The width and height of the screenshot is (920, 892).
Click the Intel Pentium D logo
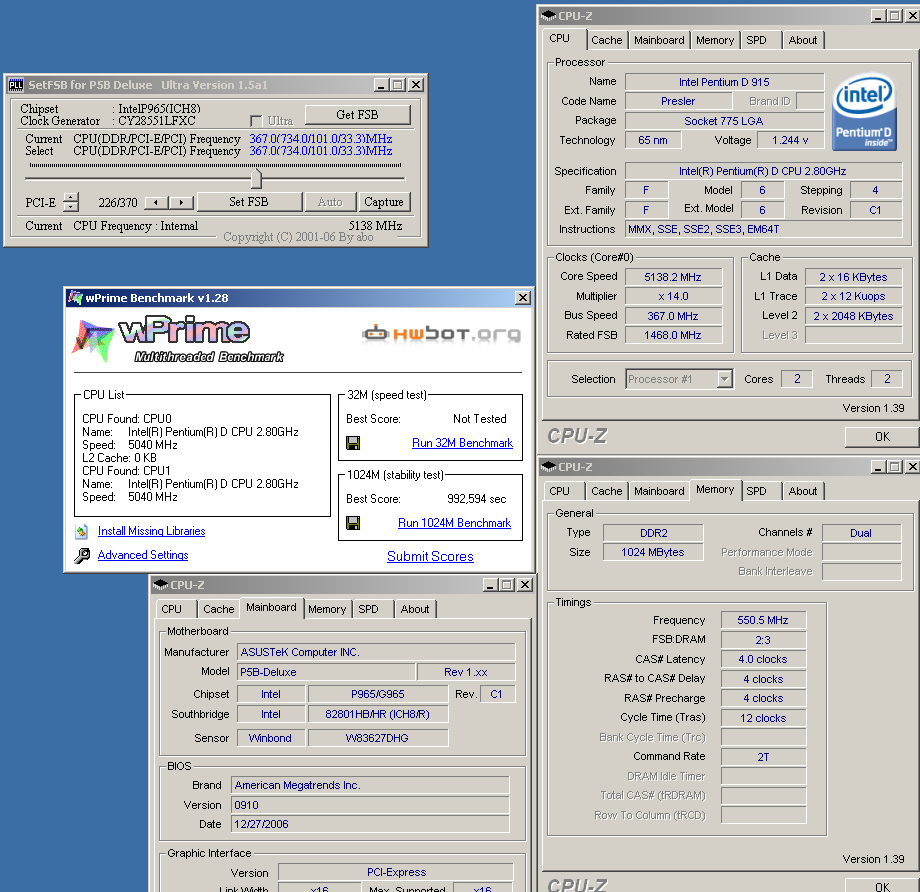pyautogui.click(x=864, y=112)
